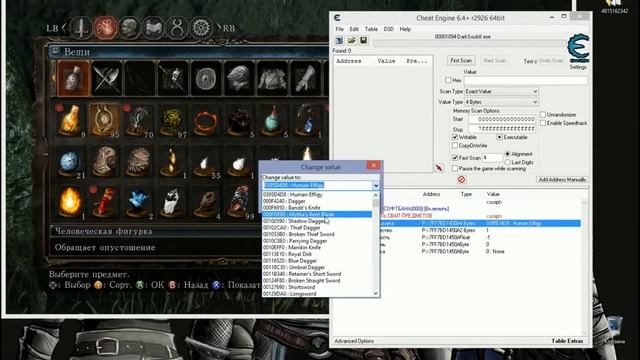Screen dimensions: 640x360
Task: Open the Value Type dropdown
Action: 501,102
